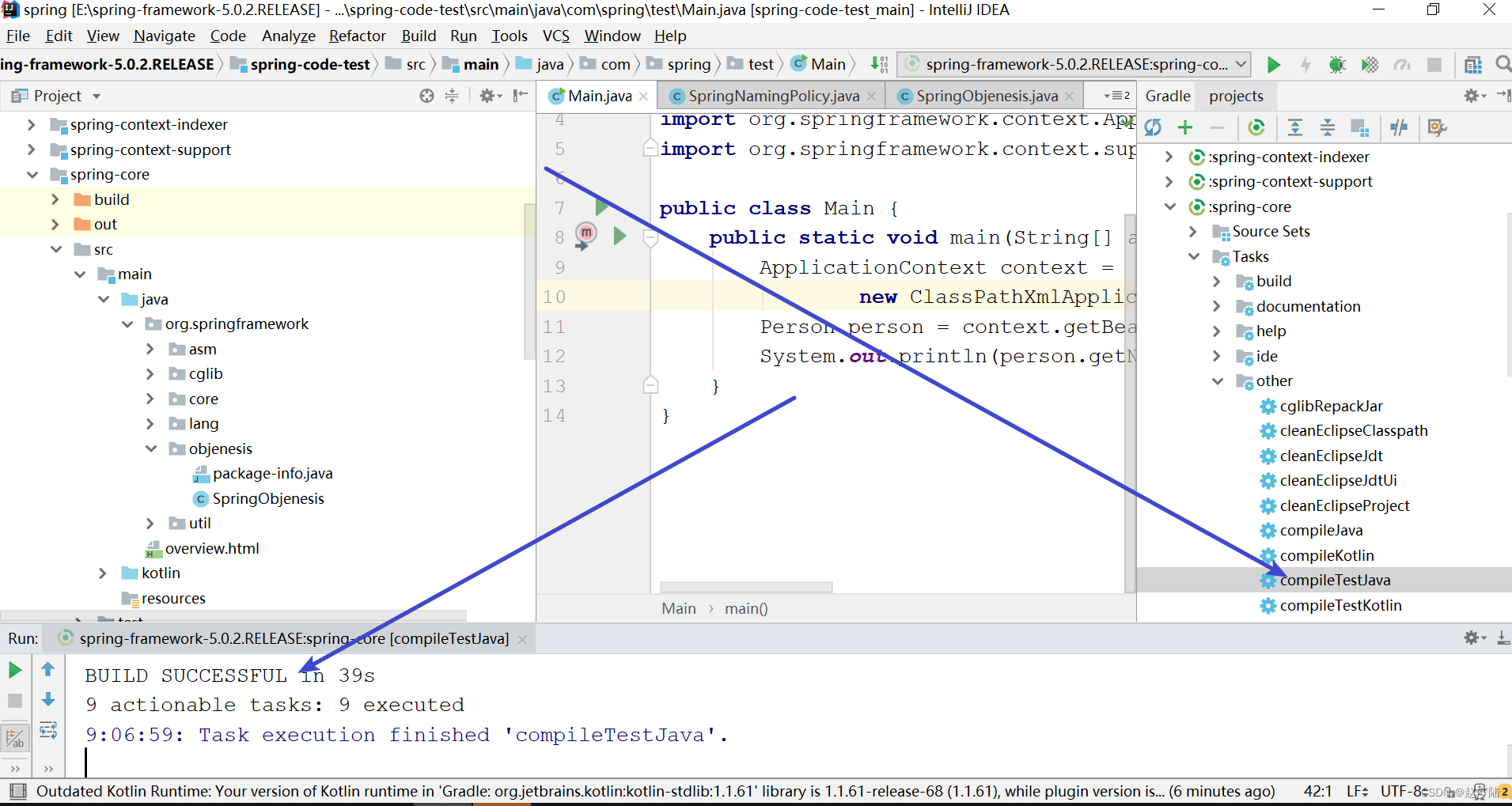Click Main class breadcrumb under editor
The width and height of the screenshot is (1512, 806).
679,608
